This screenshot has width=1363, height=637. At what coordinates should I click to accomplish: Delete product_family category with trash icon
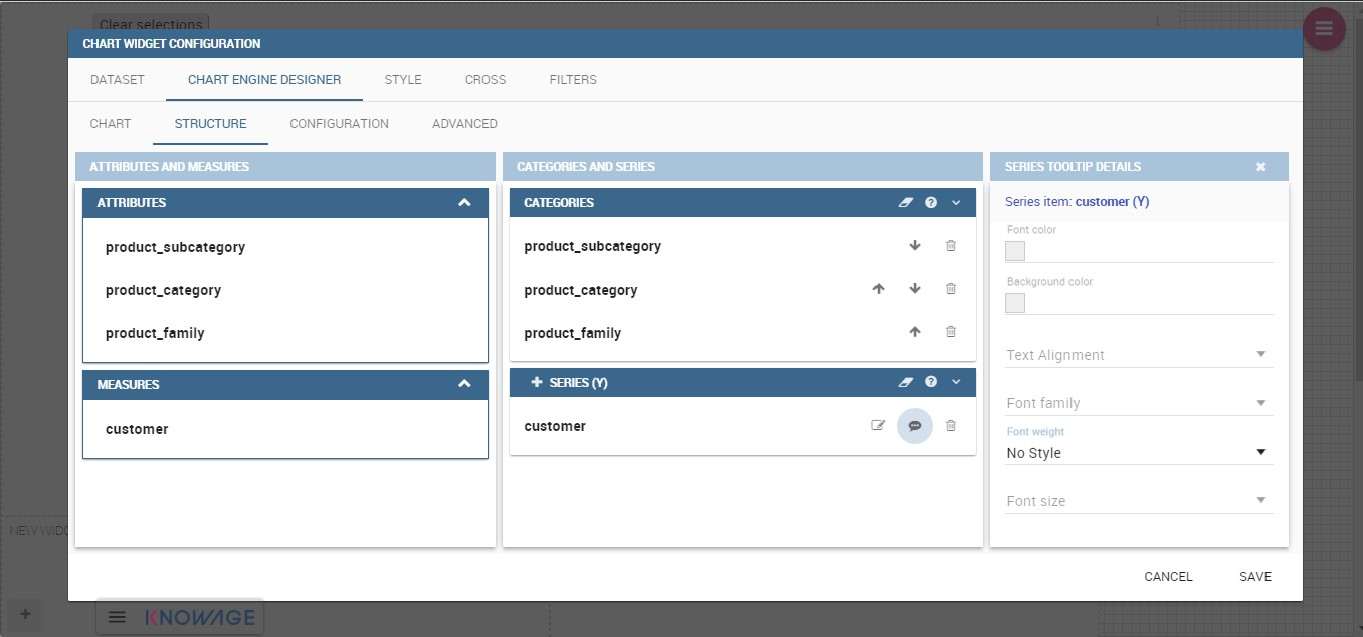pos(951,332)
